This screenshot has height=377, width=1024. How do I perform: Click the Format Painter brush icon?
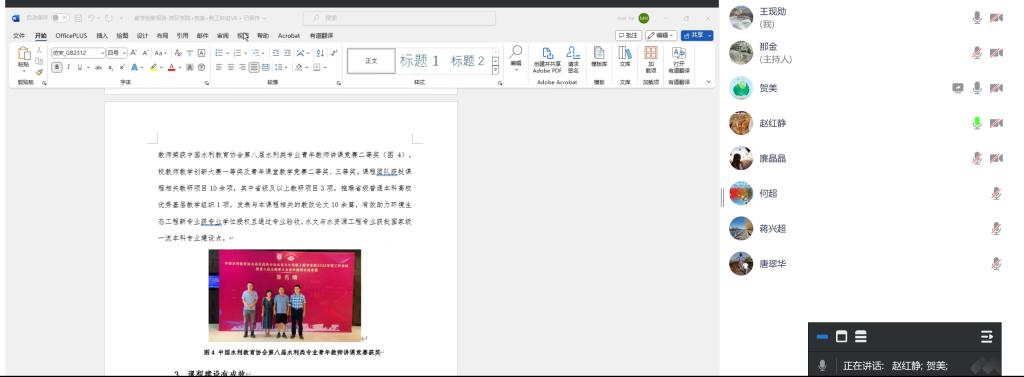point(39,72)
